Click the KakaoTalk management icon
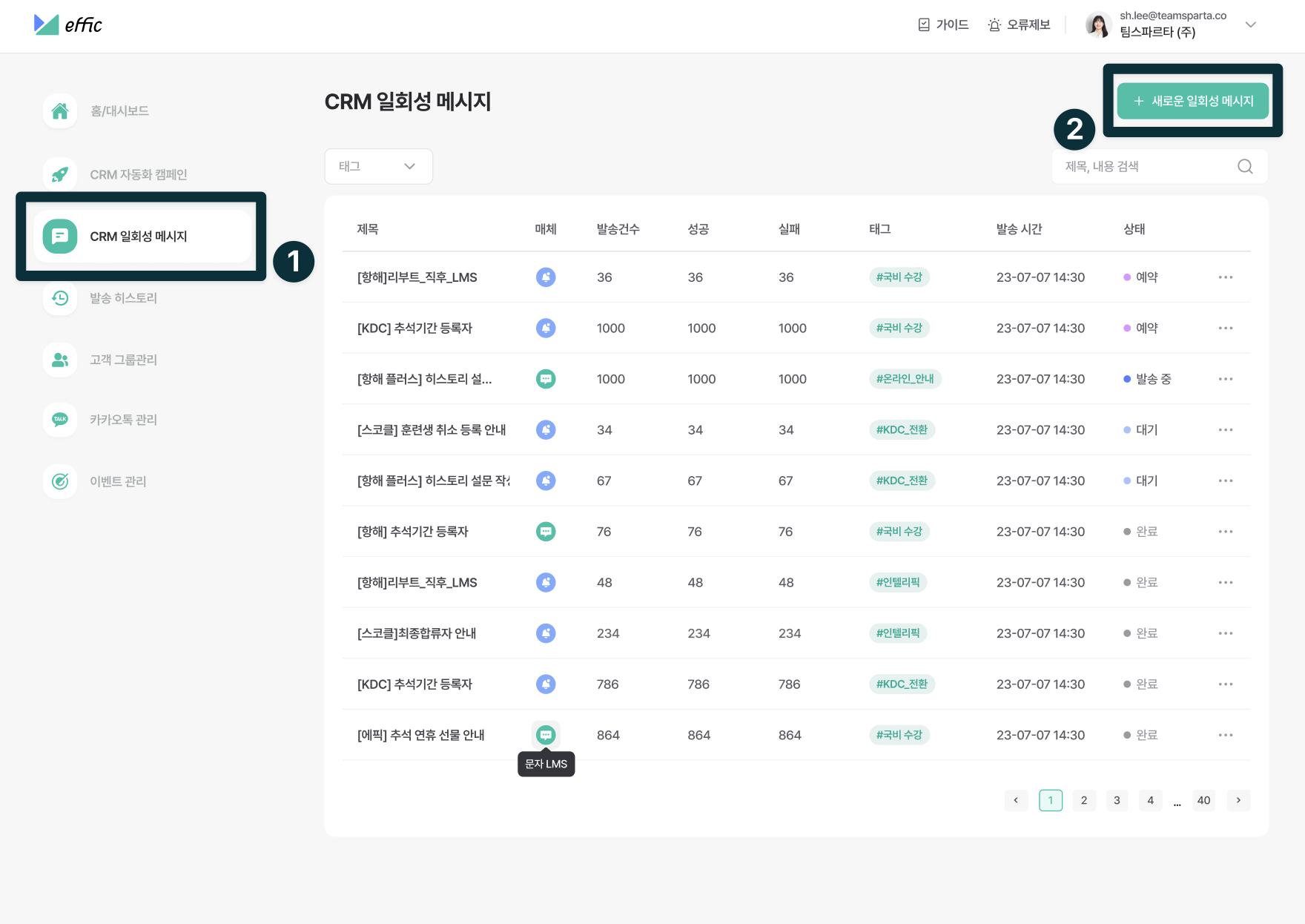 point(60,420)
